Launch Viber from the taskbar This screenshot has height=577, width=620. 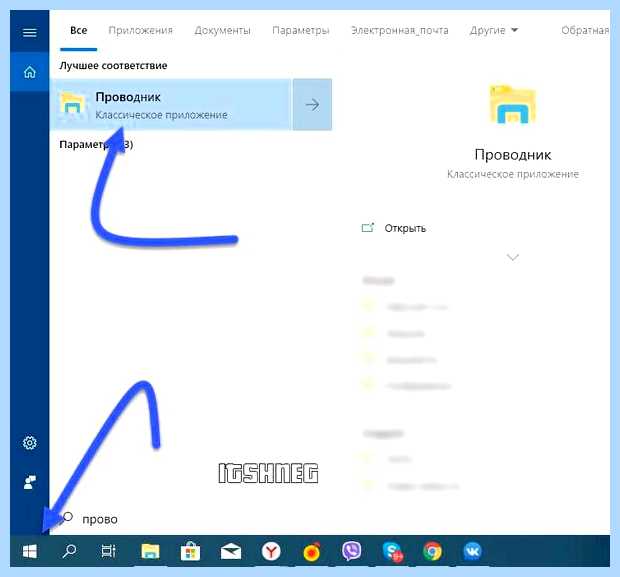click(352, 551)
